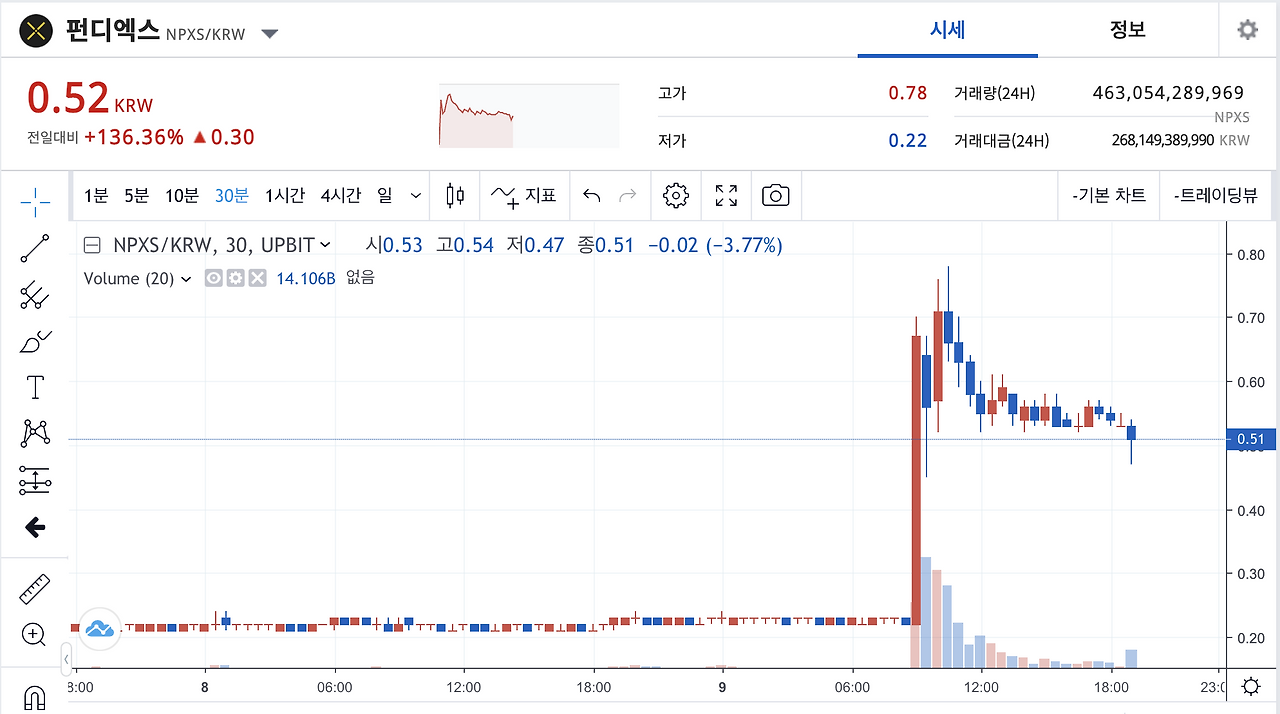Open candlestick chart style selector
The height and width of the screenshot is (714, 1280).
[455, 195]
